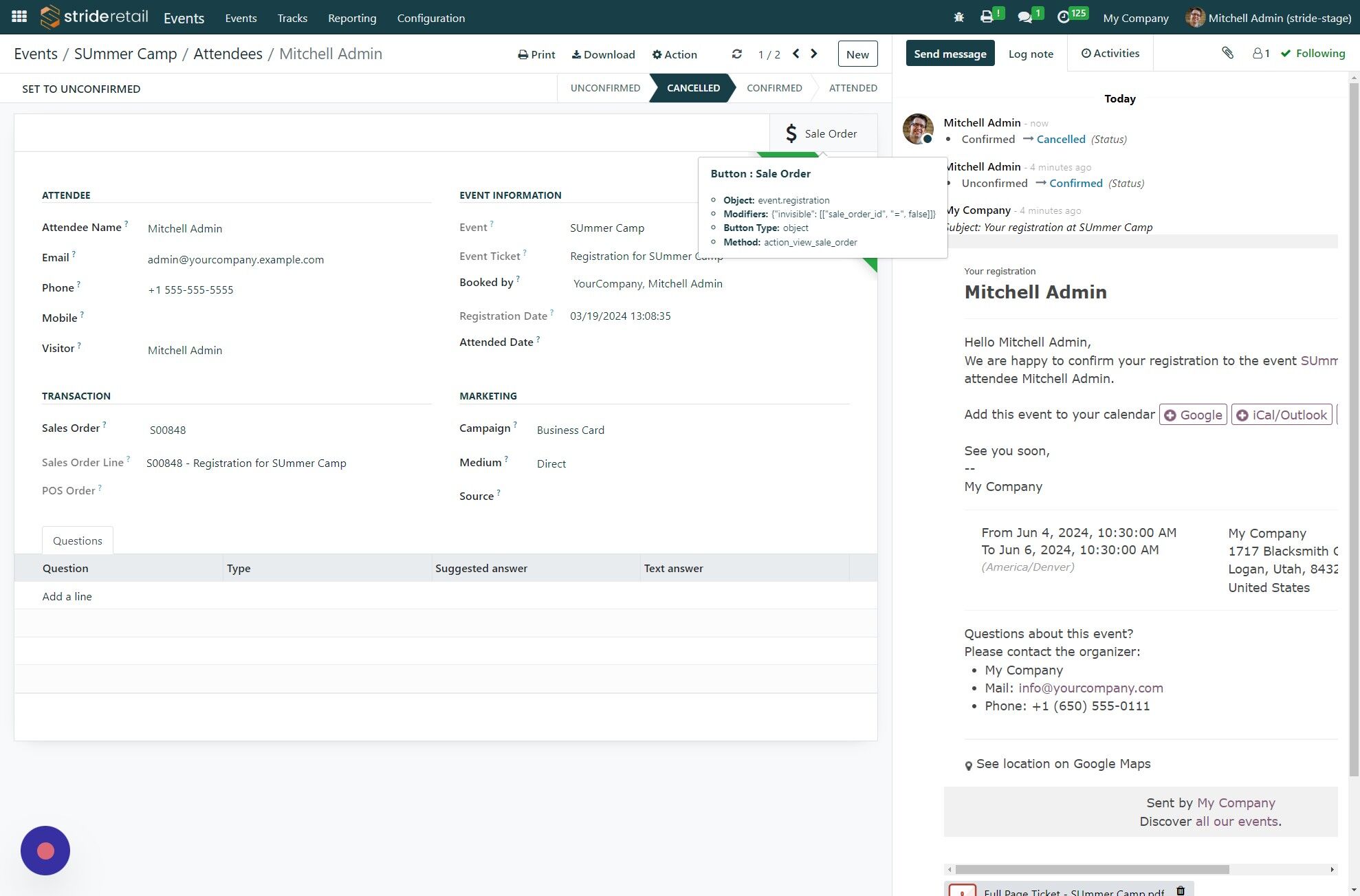Click Set to Unconfirmed button

pyautogui.click(x=81, y=89)
